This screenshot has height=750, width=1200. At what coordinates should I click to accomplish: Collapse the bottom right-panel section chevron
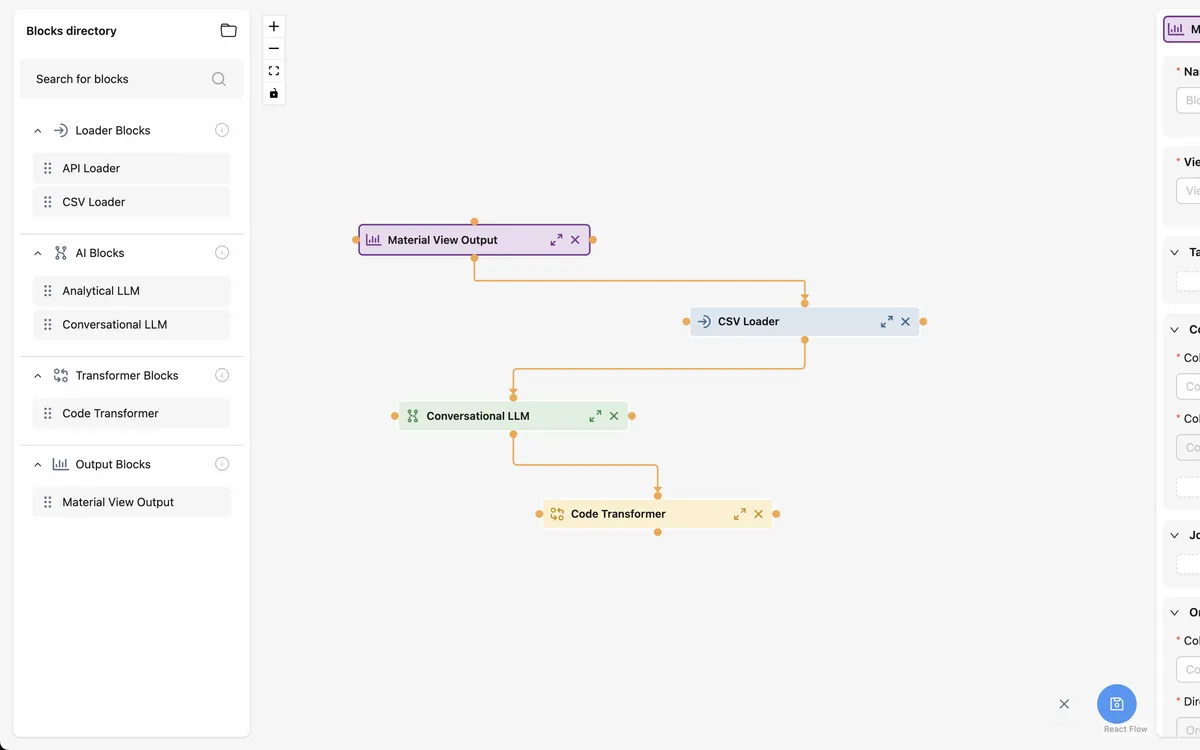click(1175, 613)
